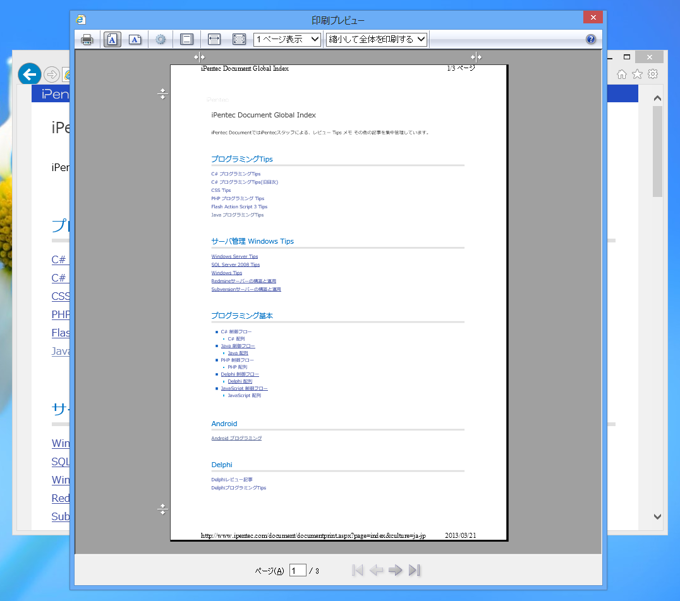Click the Forward button in the browser window behind
Image resolution: width=680 pixels, height=601 pixels.
coord(52,75)
